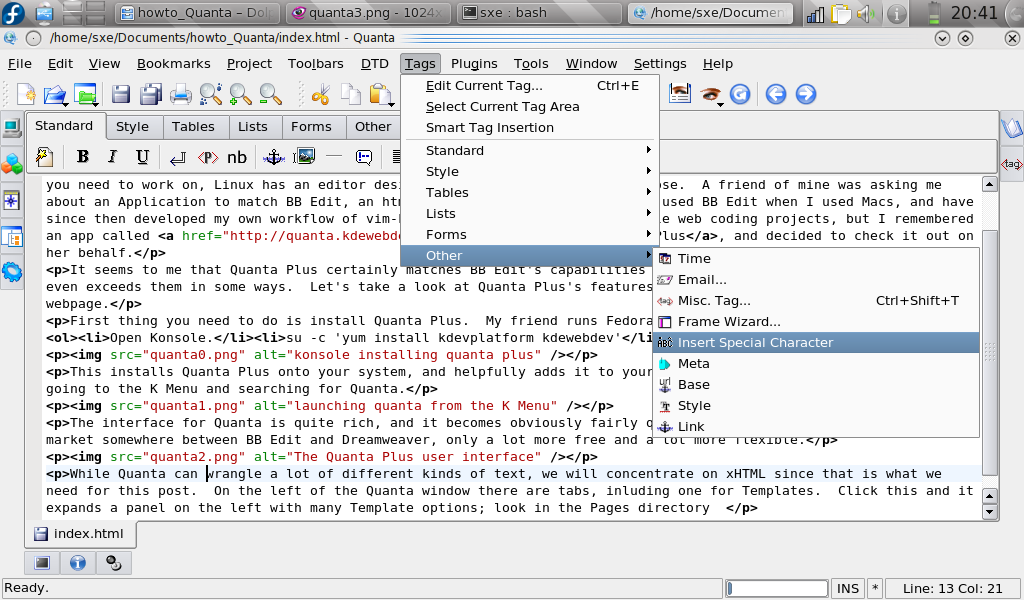Open the info messages bottom tab icon

tap(78, 562)
